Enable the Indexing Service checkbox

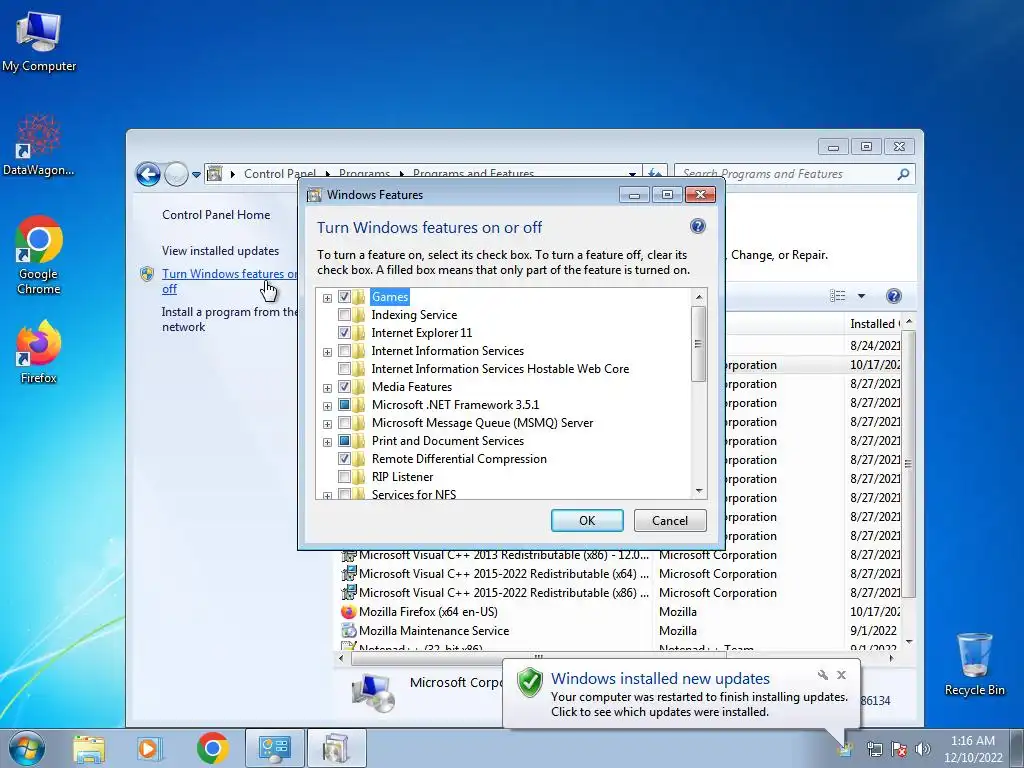click(x=344, y=315)
